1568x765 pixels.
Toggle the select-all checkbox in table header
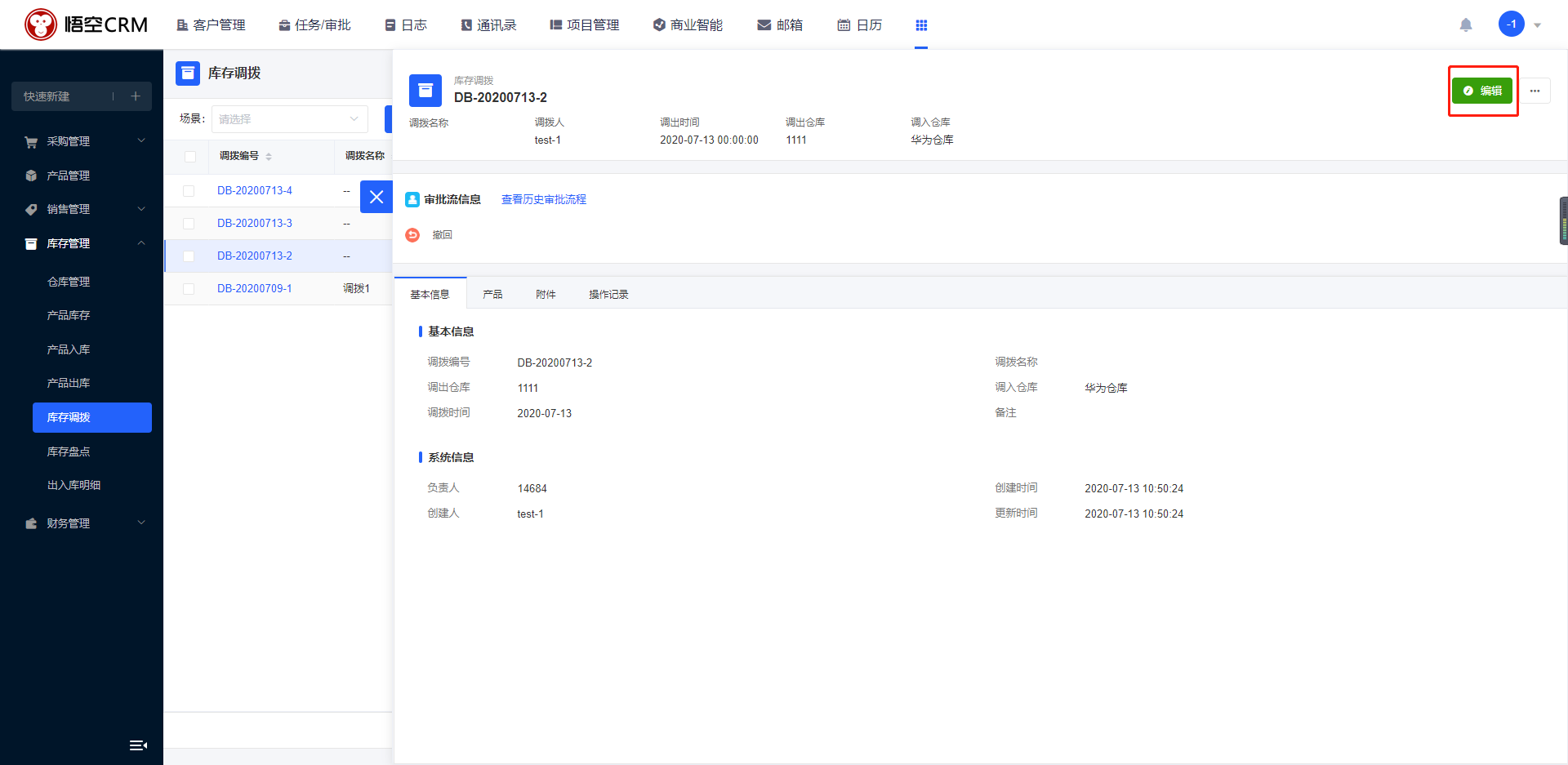click(190, 157)
